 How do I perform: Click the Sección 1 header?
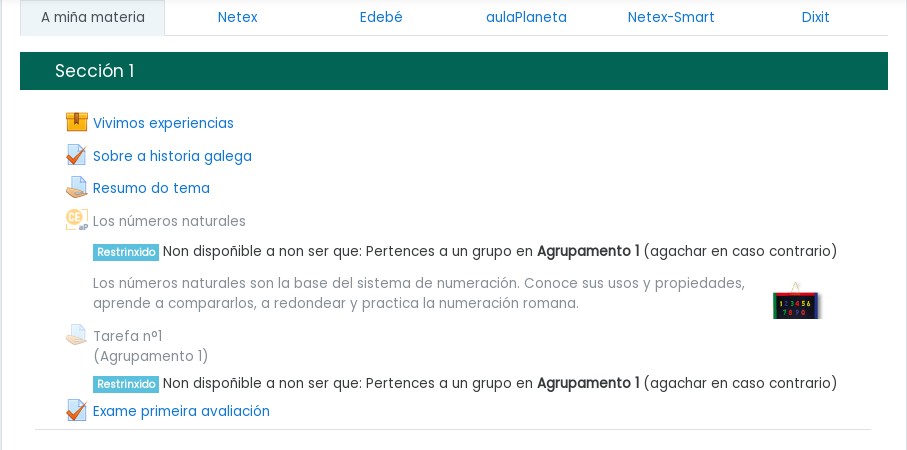tap(95, 71)
